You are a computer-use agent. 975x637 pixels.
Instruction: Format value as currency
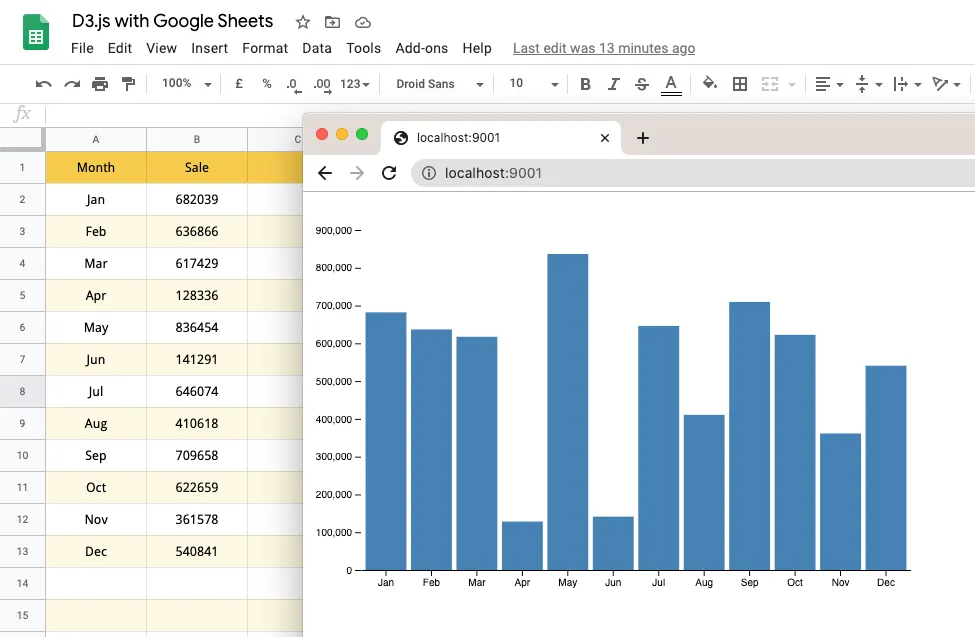(237, 84)
